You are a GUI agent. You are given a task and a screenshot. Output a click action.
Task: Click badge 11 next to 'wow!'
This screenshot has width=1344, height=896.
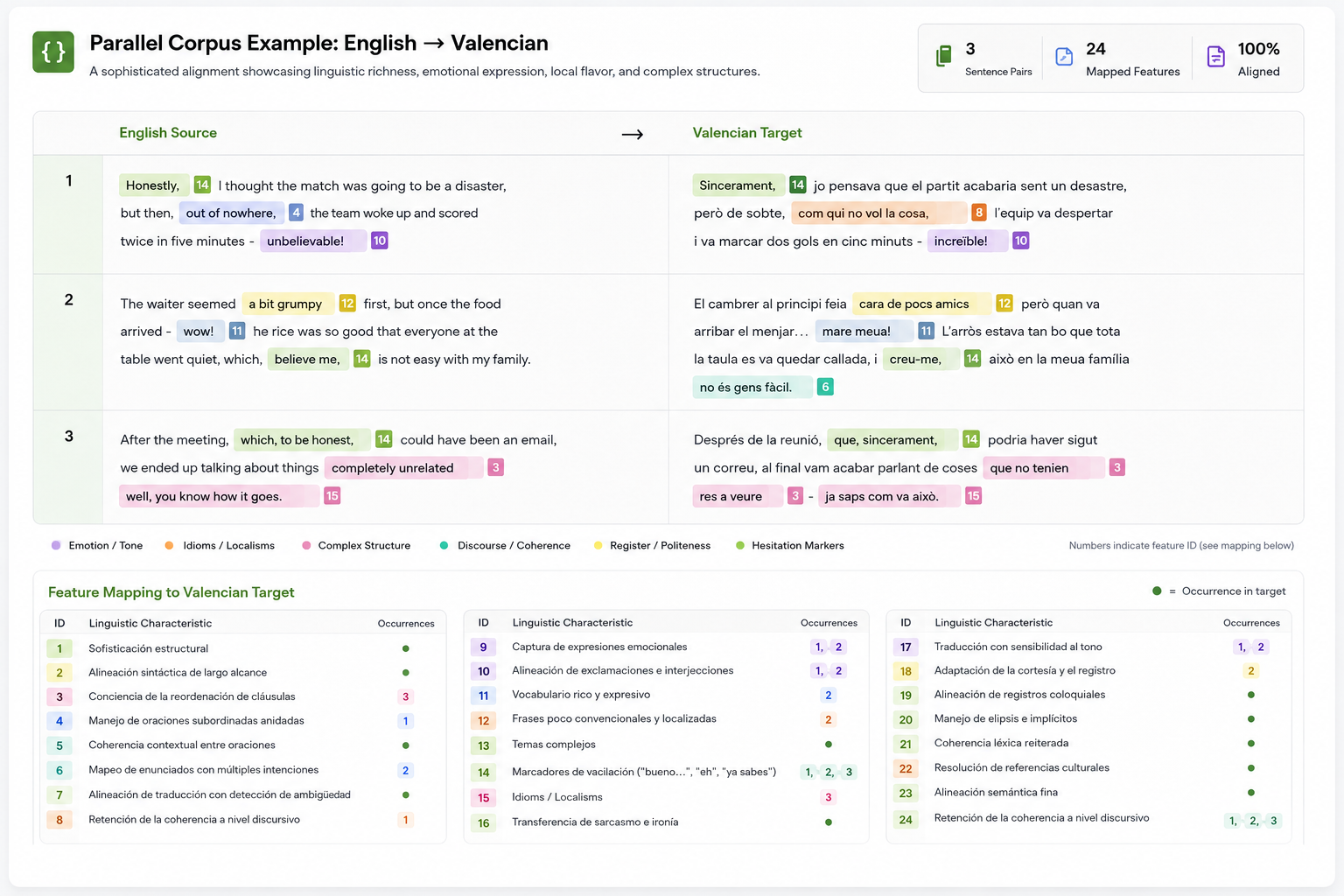pos(237,331)
